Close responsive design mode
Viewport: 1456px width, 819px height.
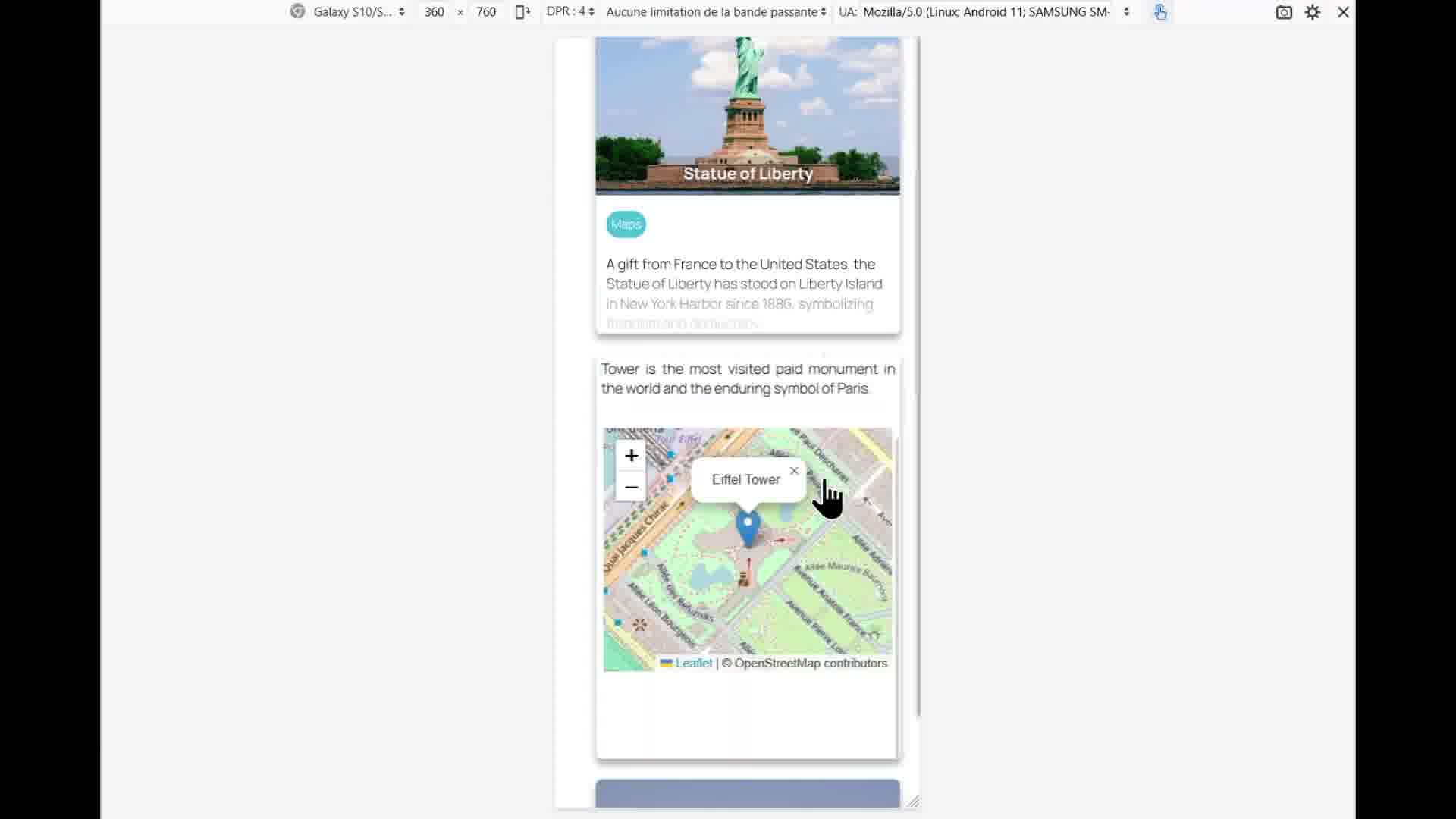tap(1343, 12)
